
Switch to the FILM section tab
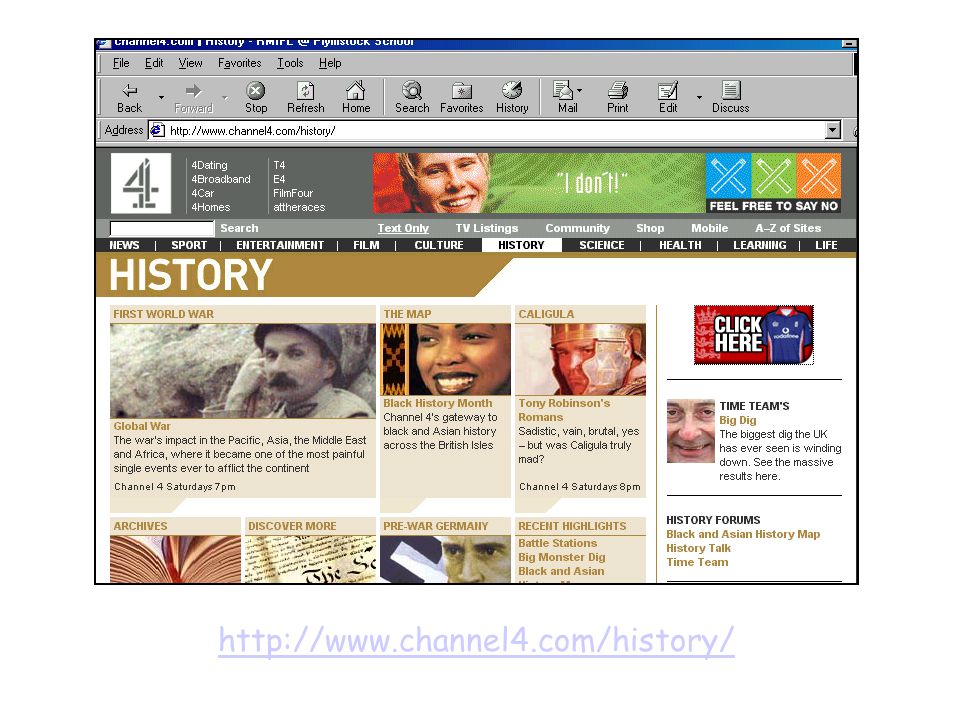click(366, 245)
